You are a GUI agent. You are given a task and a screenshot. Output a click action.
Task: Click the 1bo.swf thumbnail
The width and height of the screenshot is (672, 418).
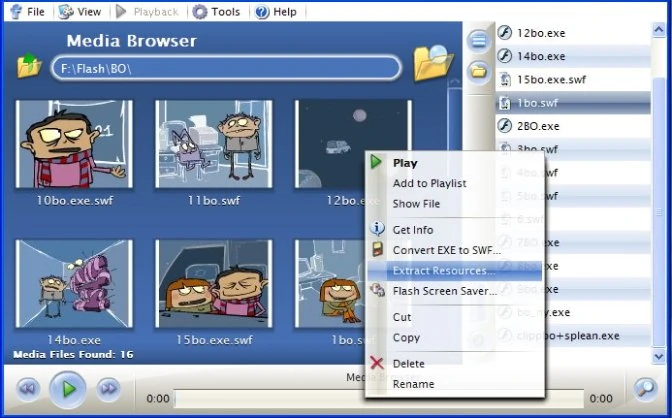(x=329, y=283)
